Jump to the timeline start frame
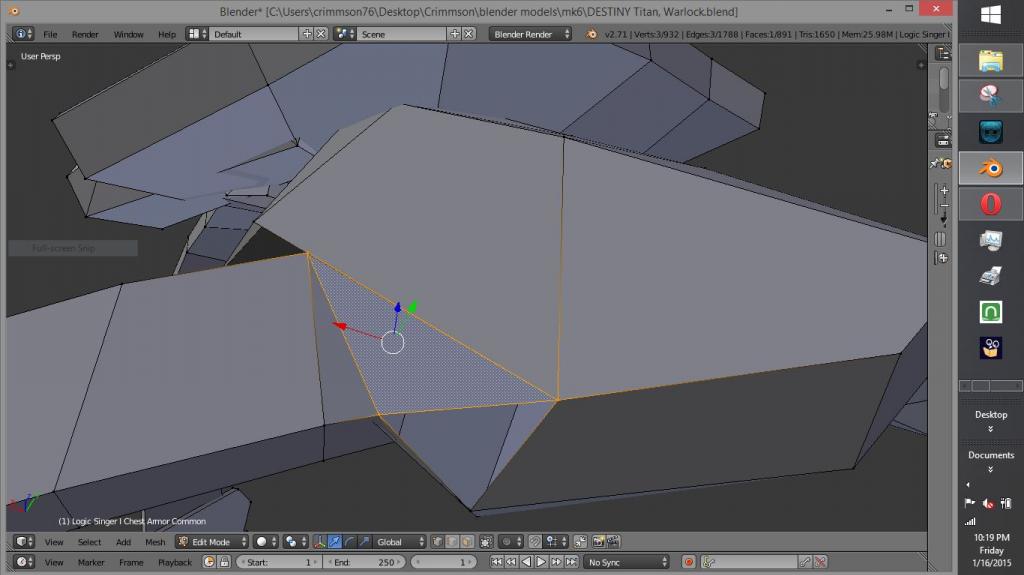 497,562
